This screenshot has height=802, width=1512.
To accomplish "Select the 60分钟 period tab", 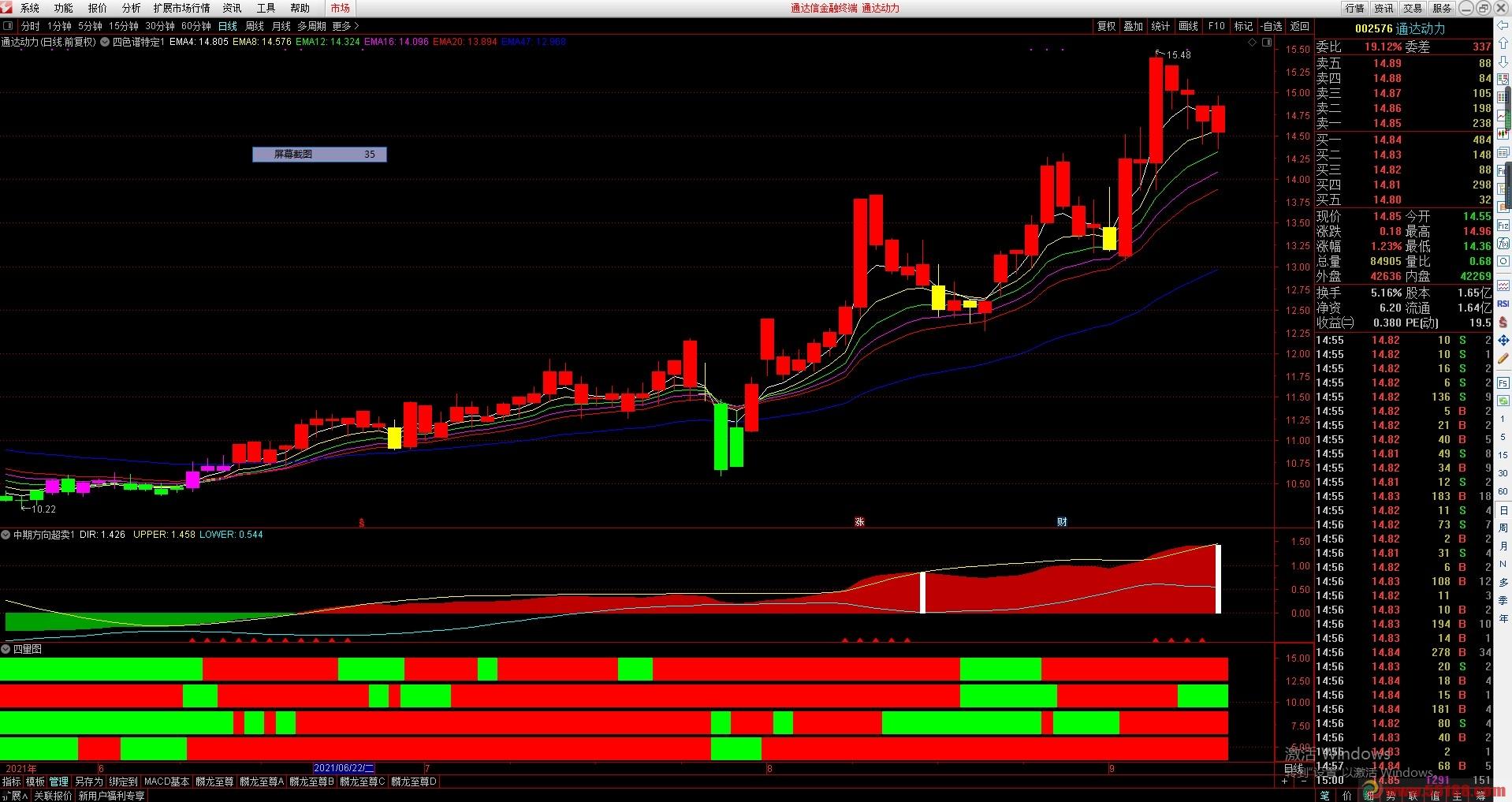I will click(x=196, y=26).
